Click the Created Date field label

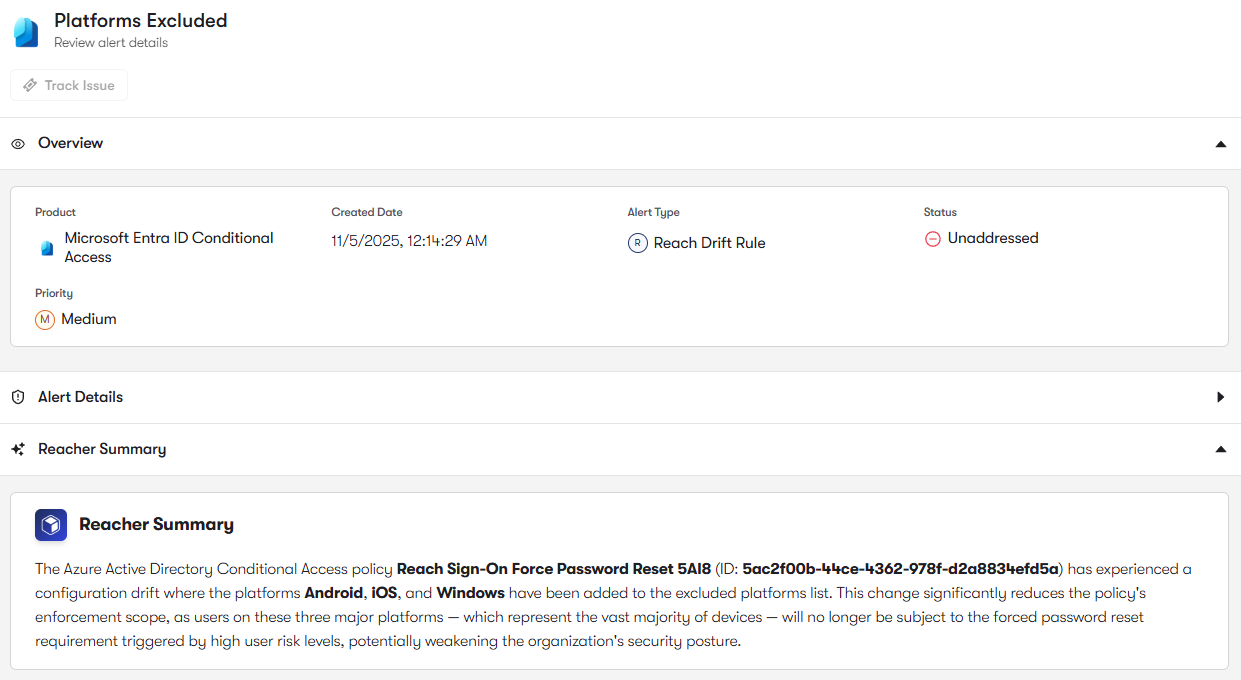point(367,212)
